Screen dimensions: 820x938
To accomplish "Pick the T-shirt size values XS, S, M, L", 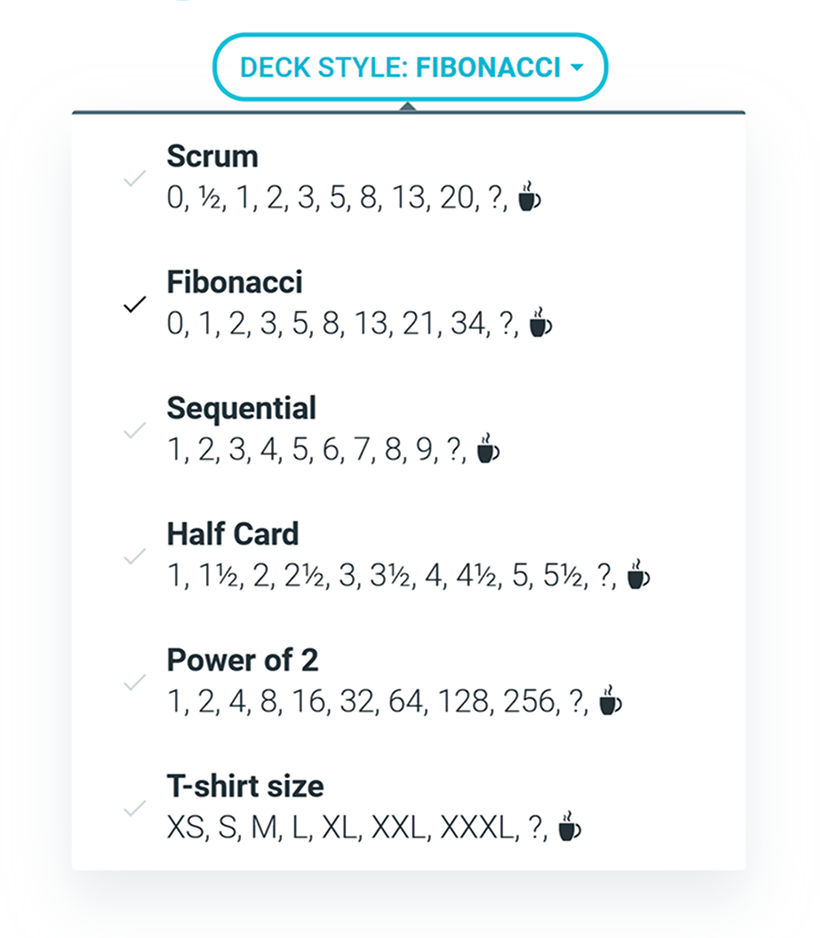I will (x=240, y=829).
